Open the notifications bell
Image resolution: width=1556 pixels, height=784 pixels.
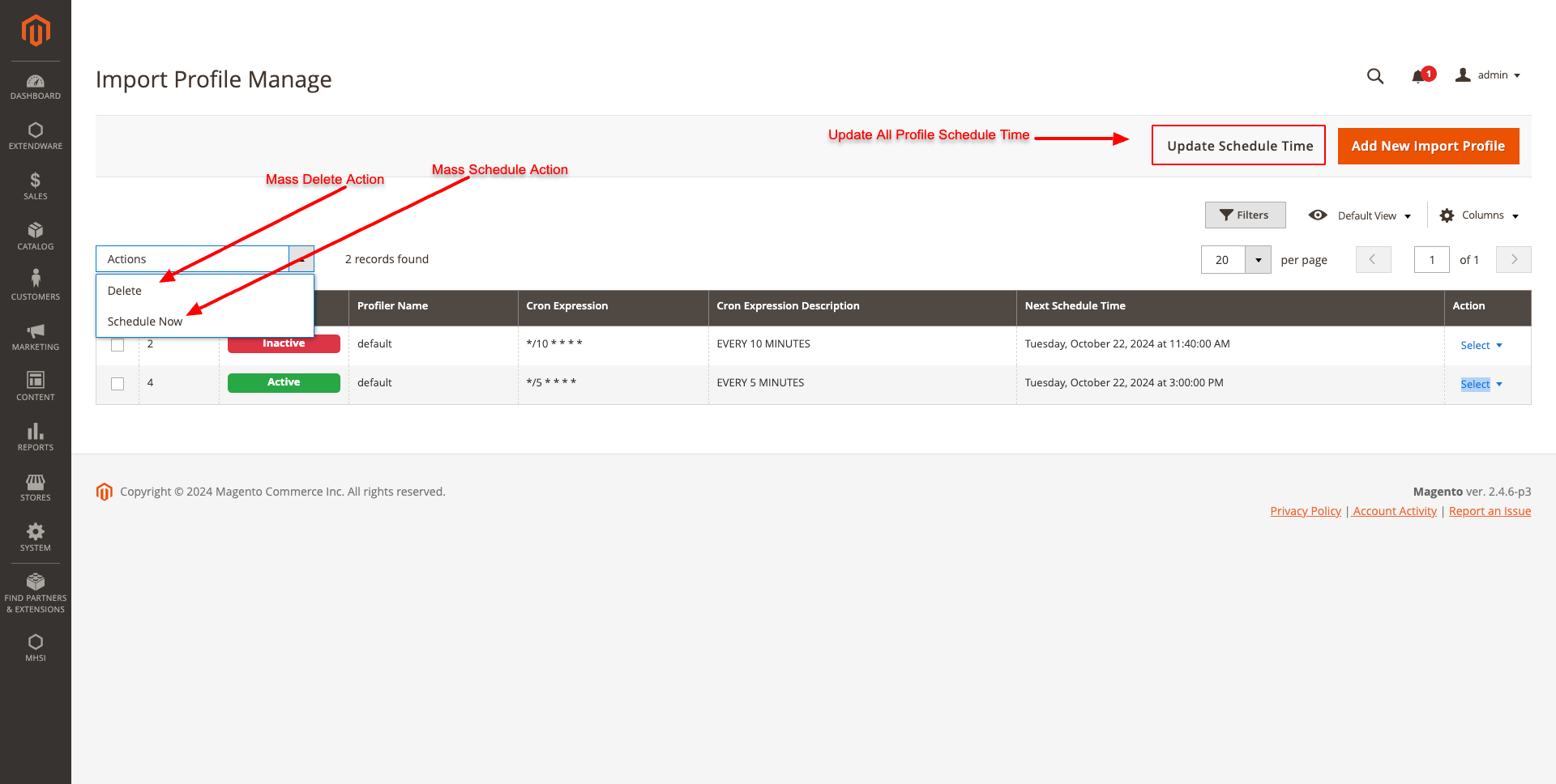(x=1422, y=75)
